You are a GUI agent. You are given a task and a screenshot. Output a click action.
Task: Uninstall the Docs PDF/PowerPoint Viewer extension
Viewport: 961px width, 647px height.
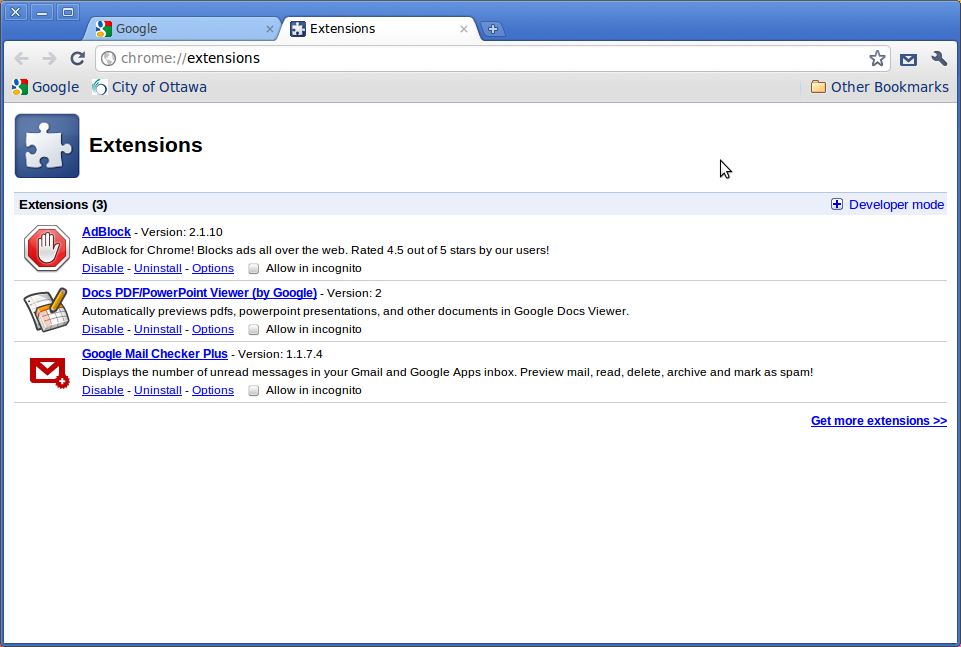[158, 329]
